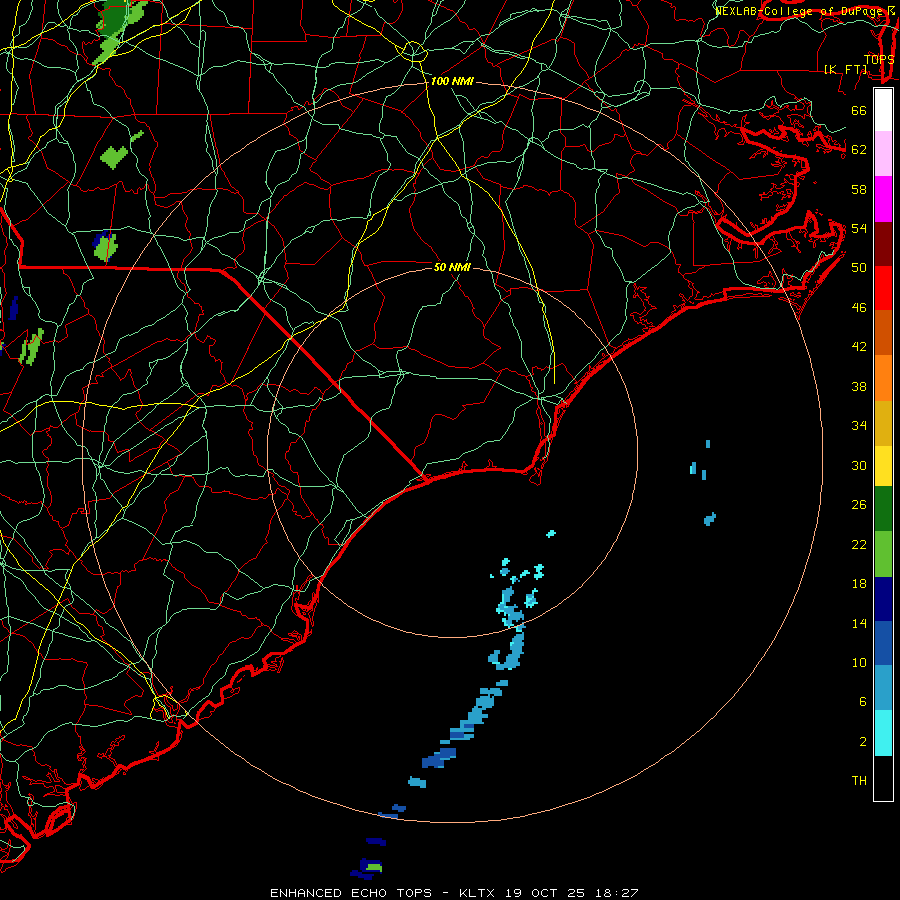Click the 26 legend value

point(859,505)
